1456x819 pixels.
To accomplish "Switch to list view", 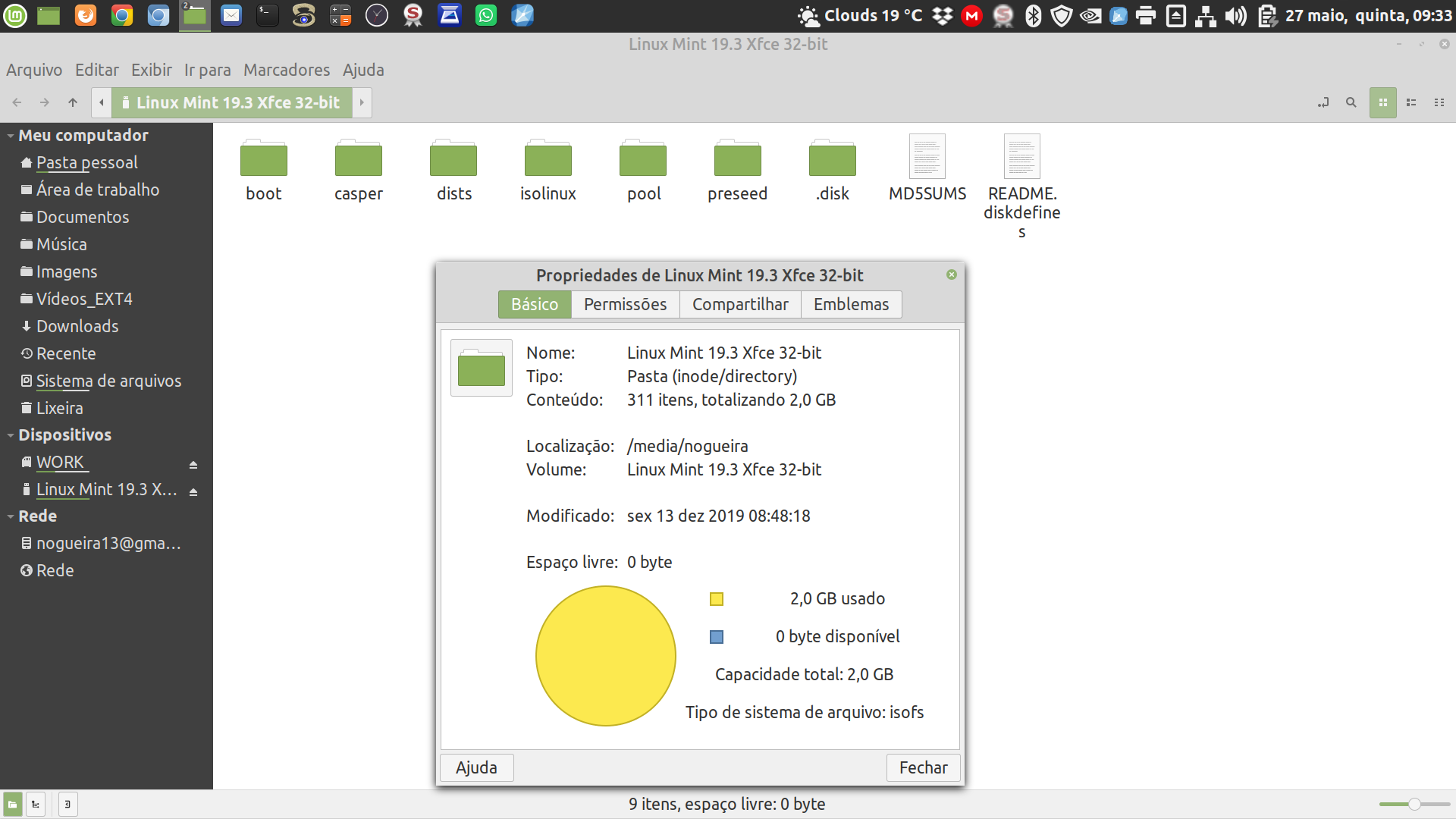I will click(x=1411, y=102).
